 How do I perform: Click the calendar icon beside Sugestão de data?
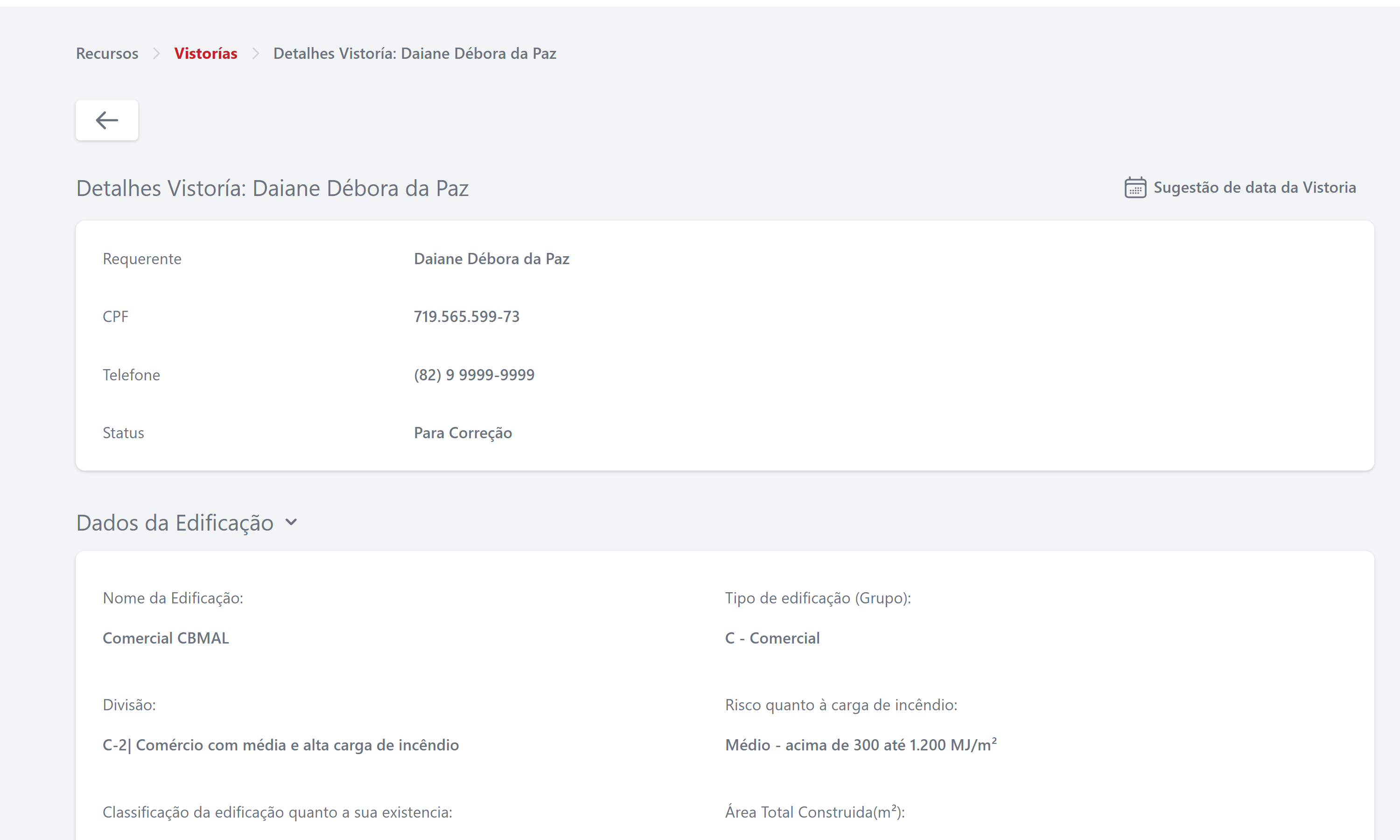point(1134,187)
